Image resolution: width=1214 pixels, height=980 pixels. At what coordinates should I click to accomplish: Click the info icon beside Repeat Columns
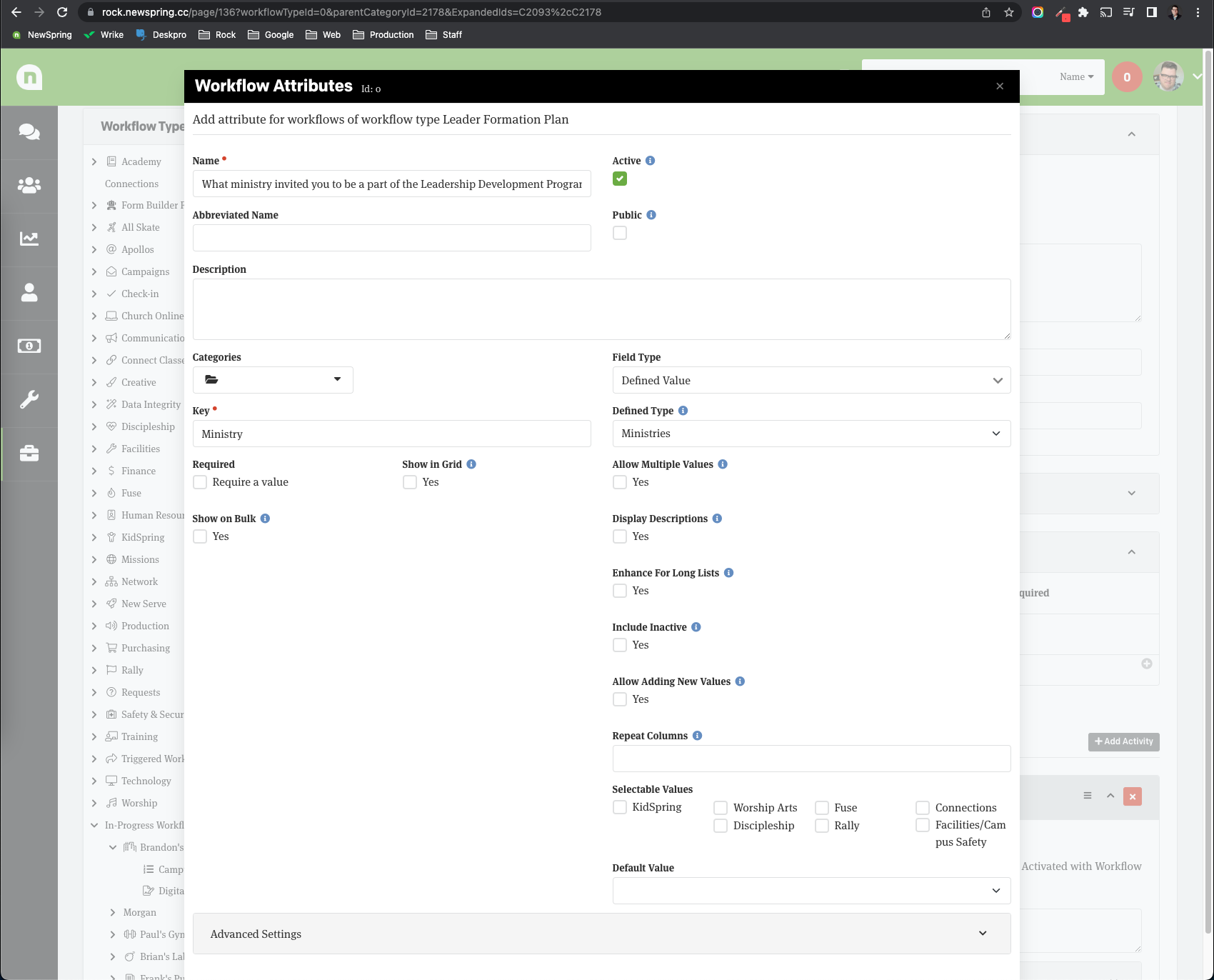[697, 736]
